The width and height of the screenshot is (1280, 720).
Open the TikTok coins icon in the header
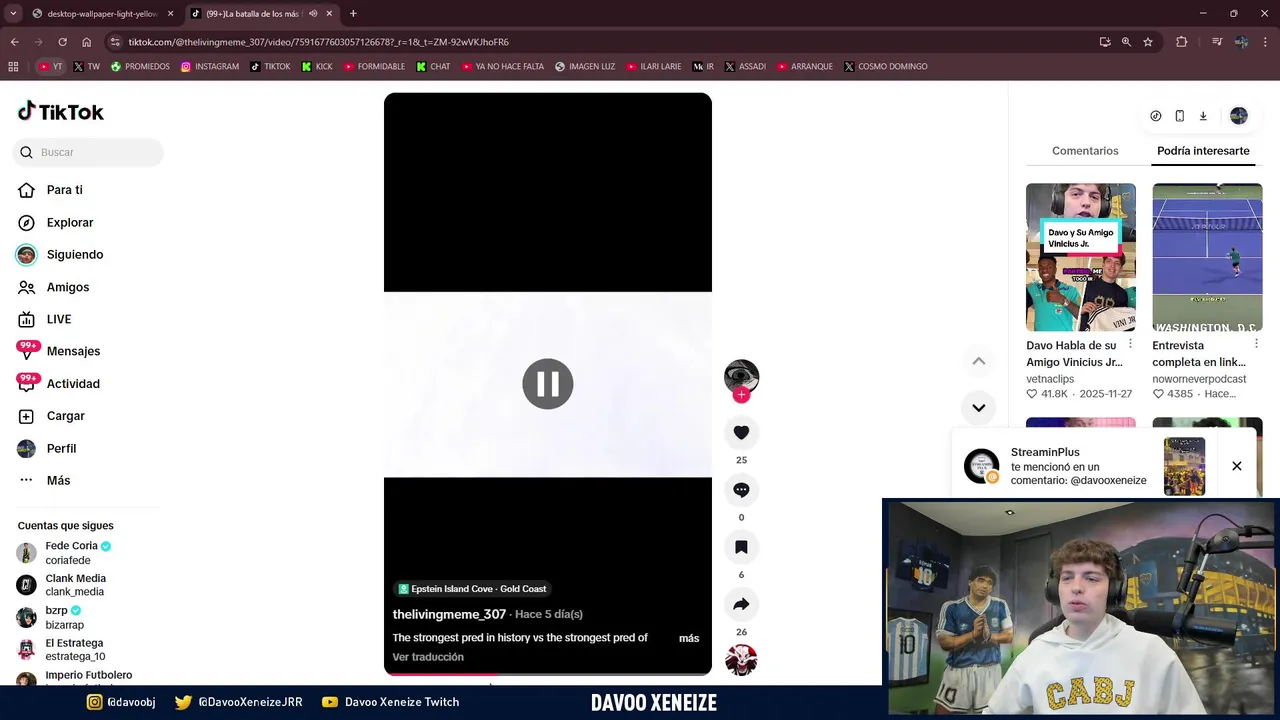(x=1156, y=116)
